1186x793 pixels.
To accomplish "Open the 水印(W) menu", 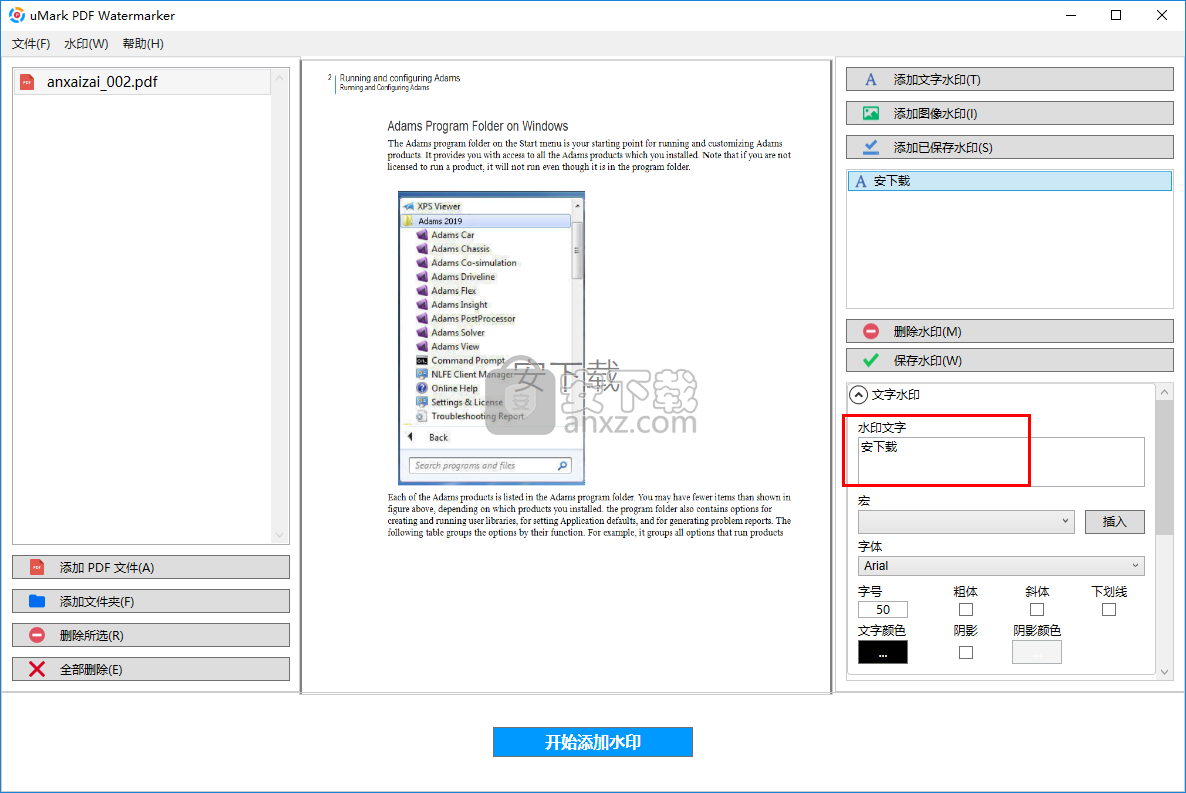I will tap(86, 44).
